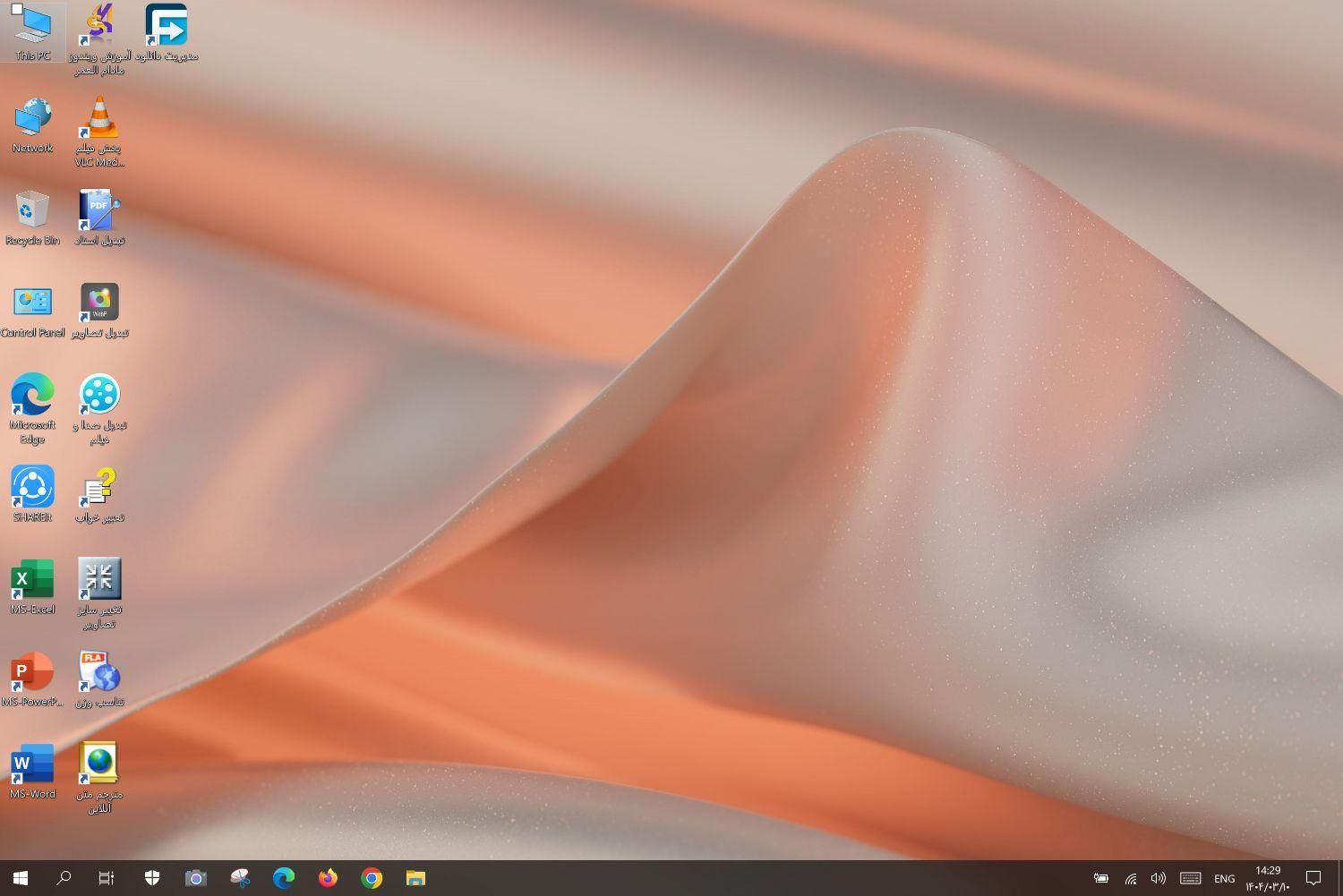Open the touch keyboard tray icon
The image size is (1343, 896).
(x=1190, y=878)
